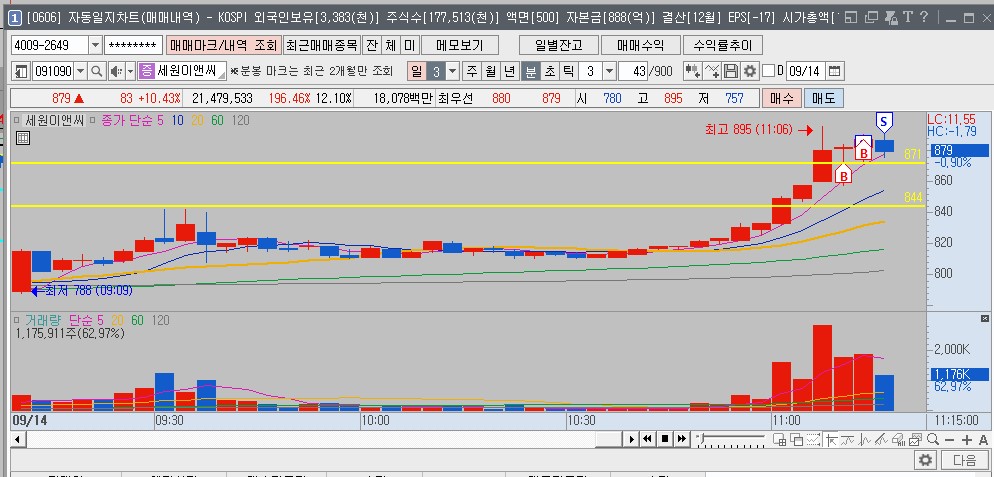The image size is (994, 477).
Task: Click the plus zoom-in icon below the chart
Action: (967, 440)
